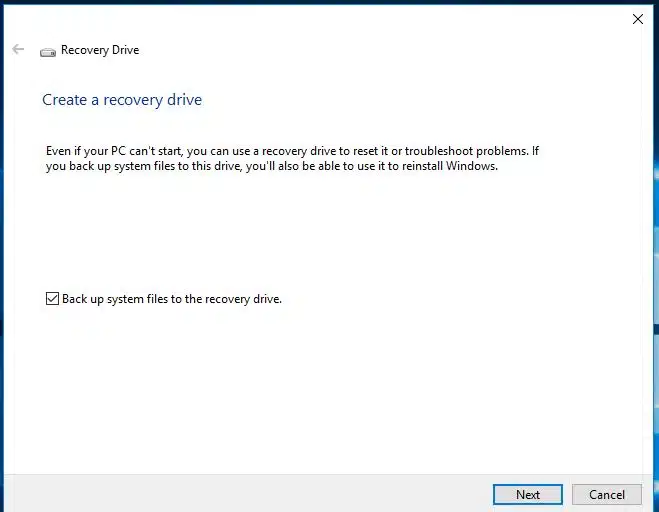The image size is (659, 512).
Task: Click the 'Create a recovery drive' heading
Action: 122,100
